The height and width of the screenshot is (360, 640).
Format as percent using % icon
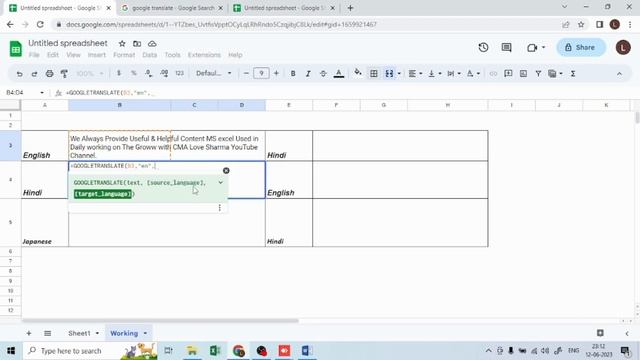click(x=133, y=73)
